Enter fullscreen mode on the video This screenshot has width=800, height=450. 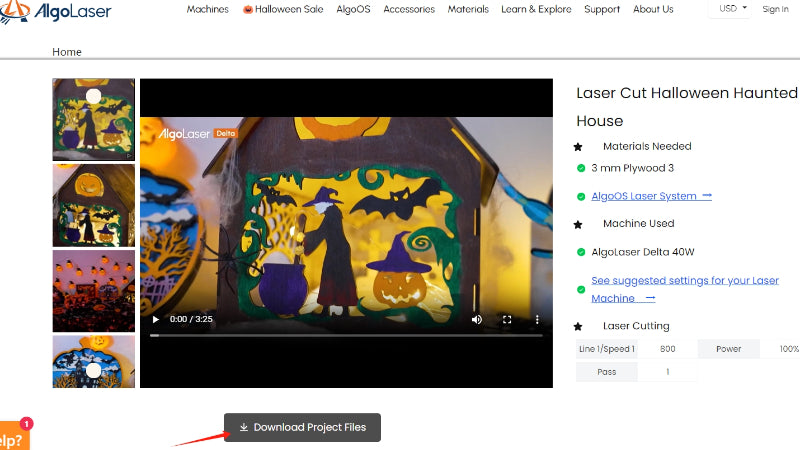[507, 320]
